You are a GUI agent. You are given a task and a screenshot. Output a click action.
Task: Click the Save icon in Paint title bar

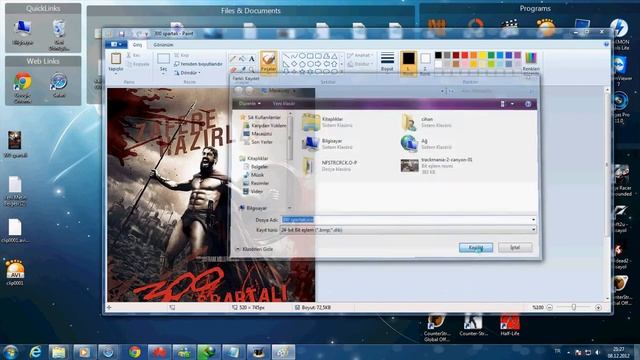point(121,33)
